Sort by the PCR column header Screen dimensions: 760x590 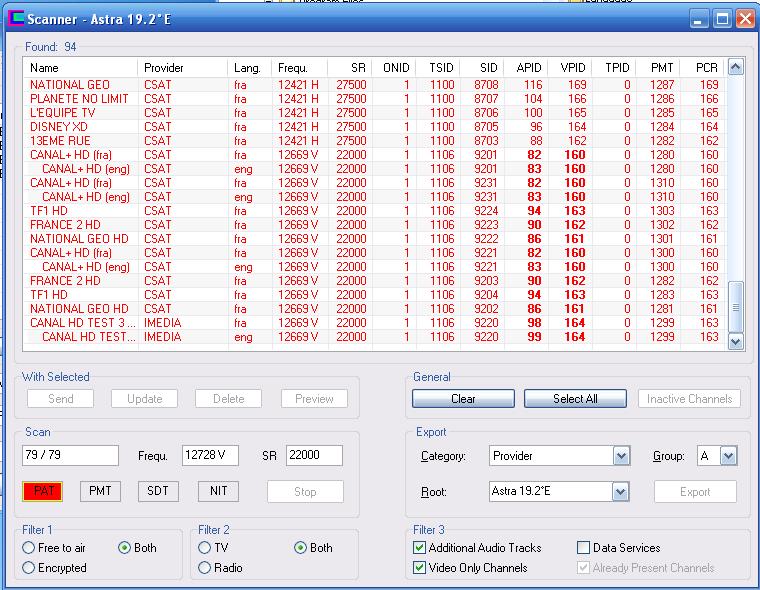702,68
